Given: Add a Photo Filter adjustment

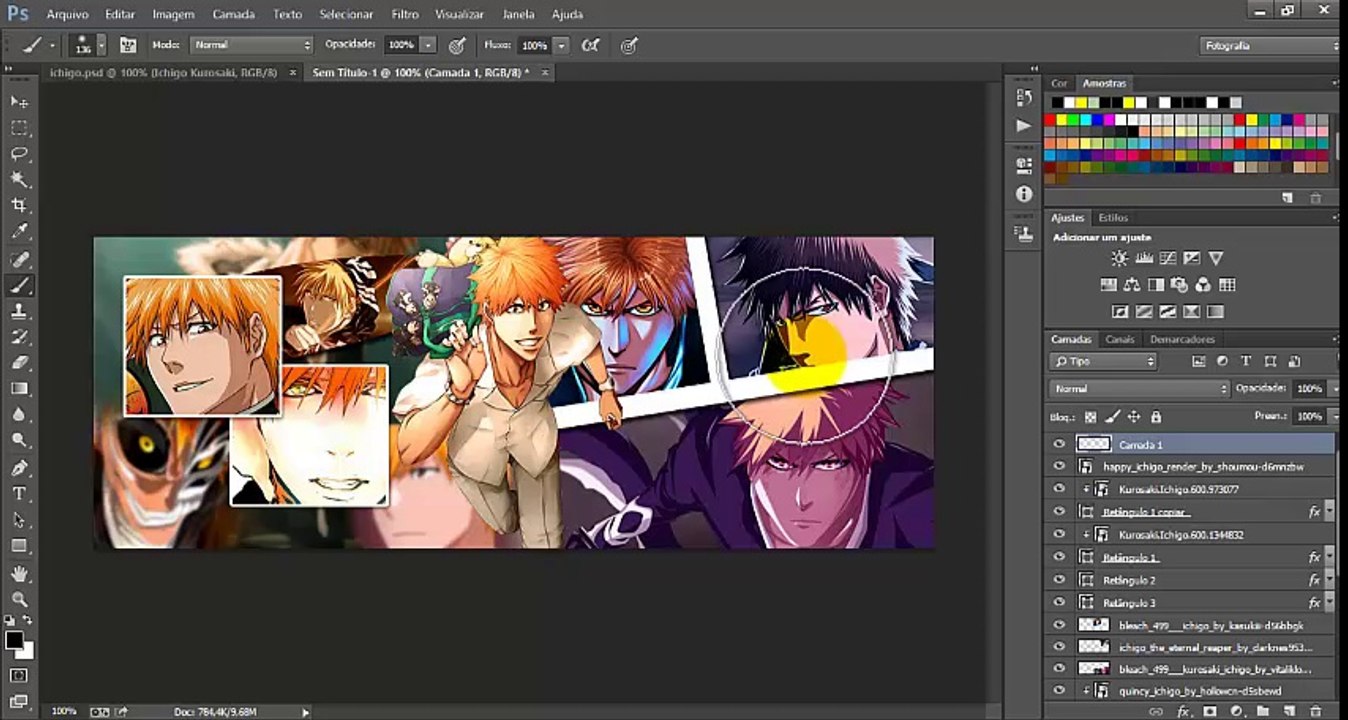Looking at the screenshot, I should 1179,285.
